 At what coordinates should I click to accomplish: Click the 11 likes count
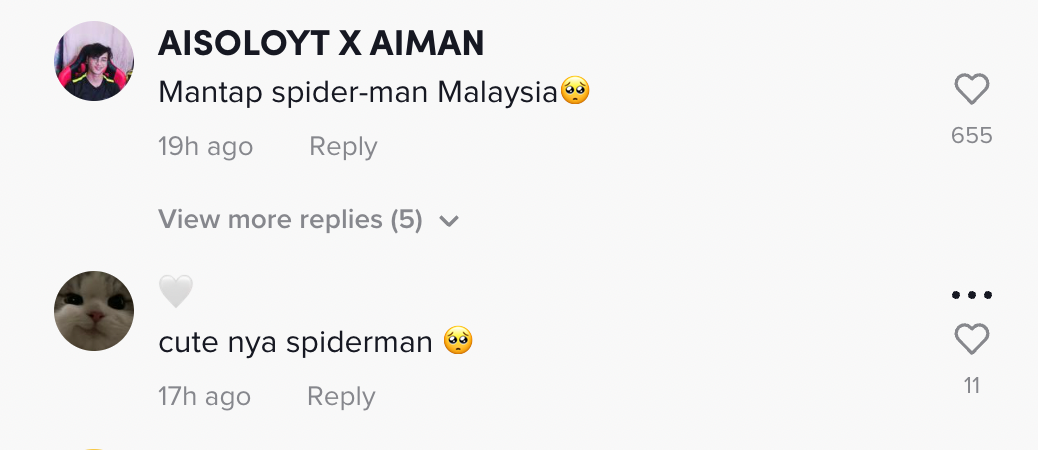click(x=971, y=386)
